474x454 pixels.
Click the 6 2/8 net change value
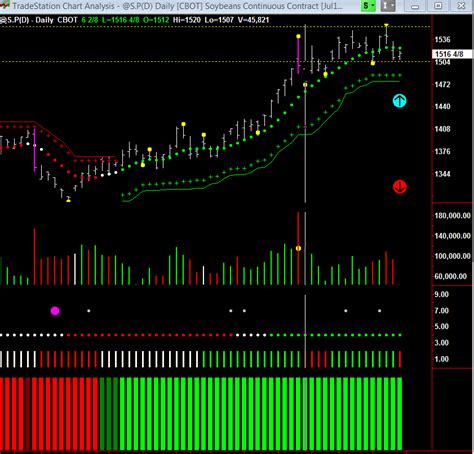pos(90,20)
